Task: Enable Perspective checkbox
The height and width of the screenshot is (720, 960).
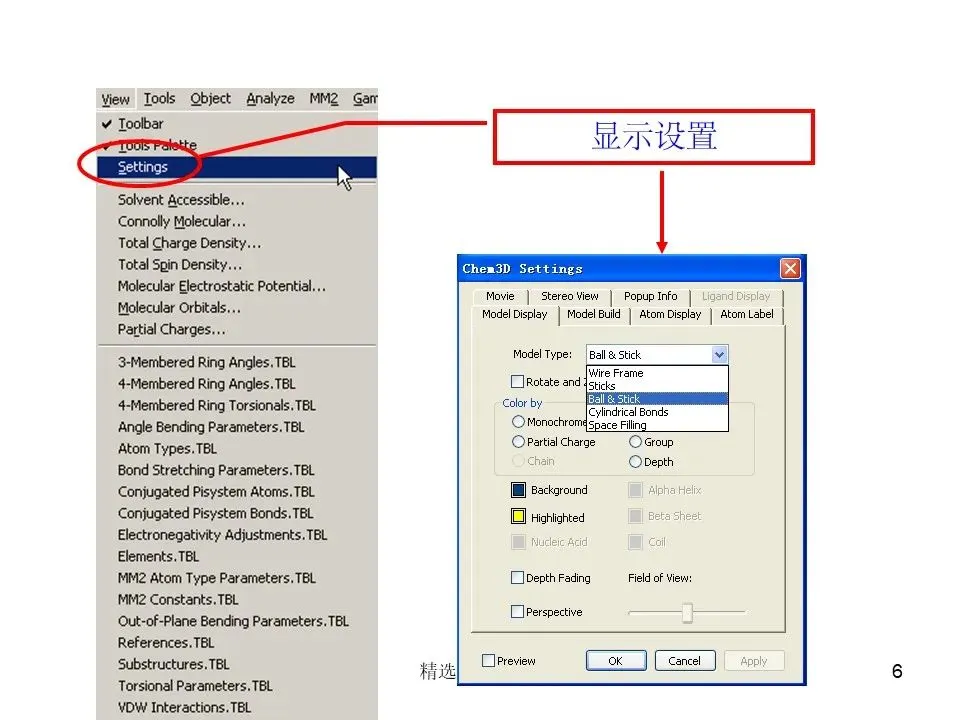Action: [x=517, y=611]
